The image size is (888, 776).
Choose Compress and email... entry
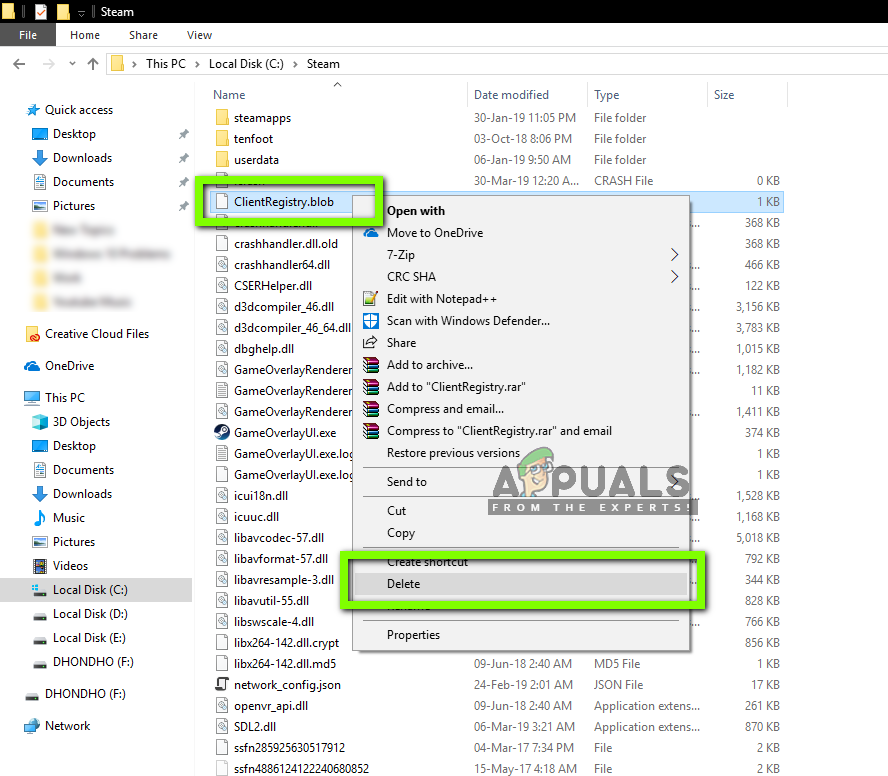pos(446,410)
